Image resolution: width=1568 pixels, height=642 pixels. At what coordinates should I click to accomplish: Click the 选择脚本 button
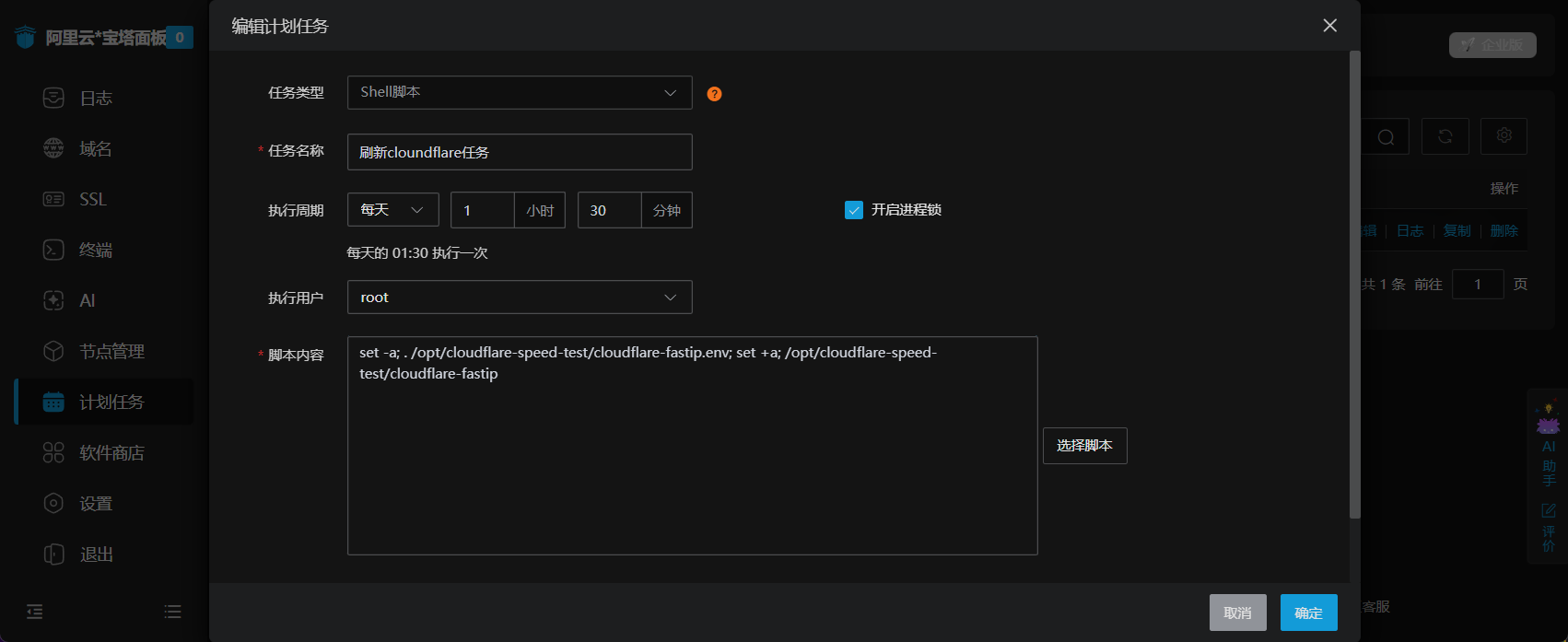[1084, 446]
